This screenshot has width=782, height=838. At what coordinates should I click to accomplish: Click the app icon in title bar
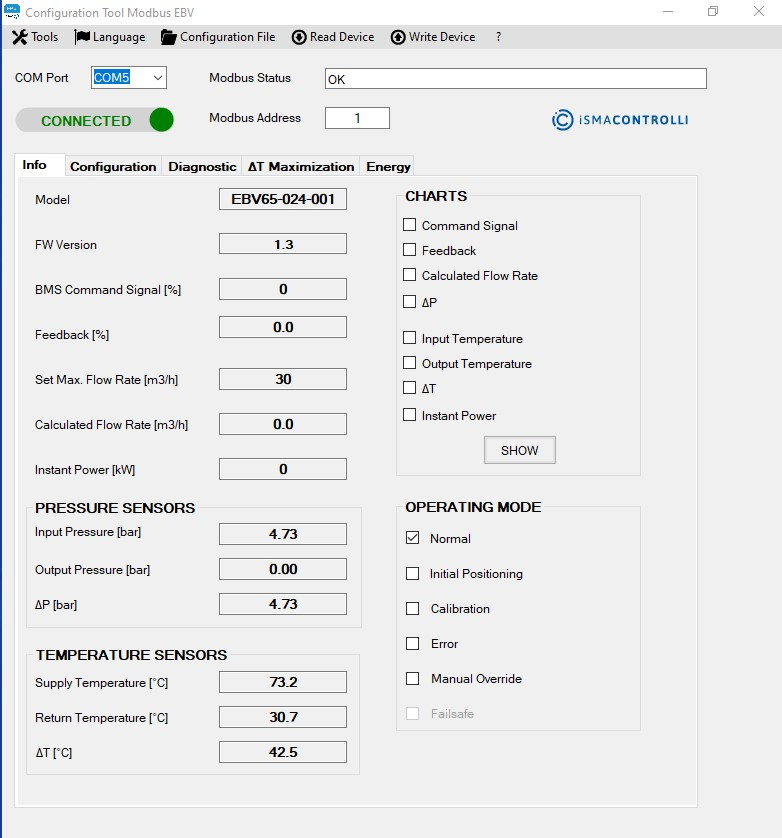click(x=12, y=12)
